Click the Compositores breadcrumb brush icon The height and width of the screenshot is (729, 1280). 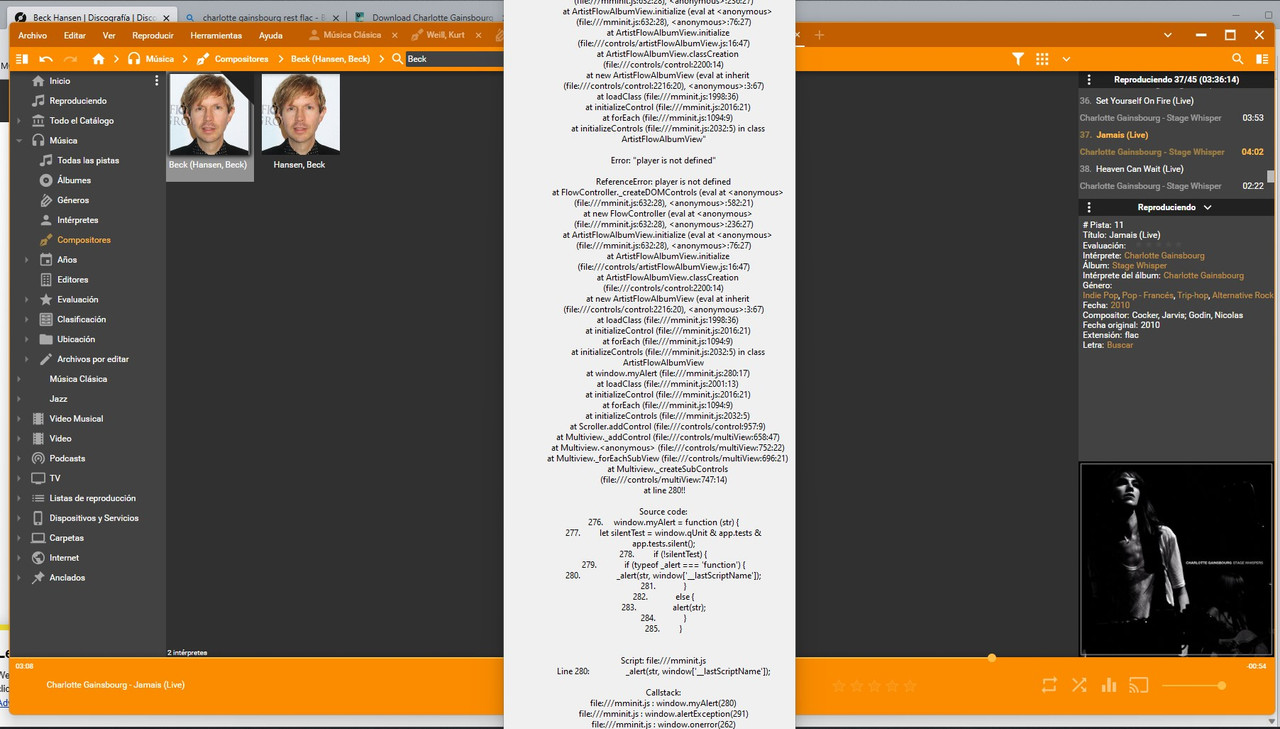(203, 59)
